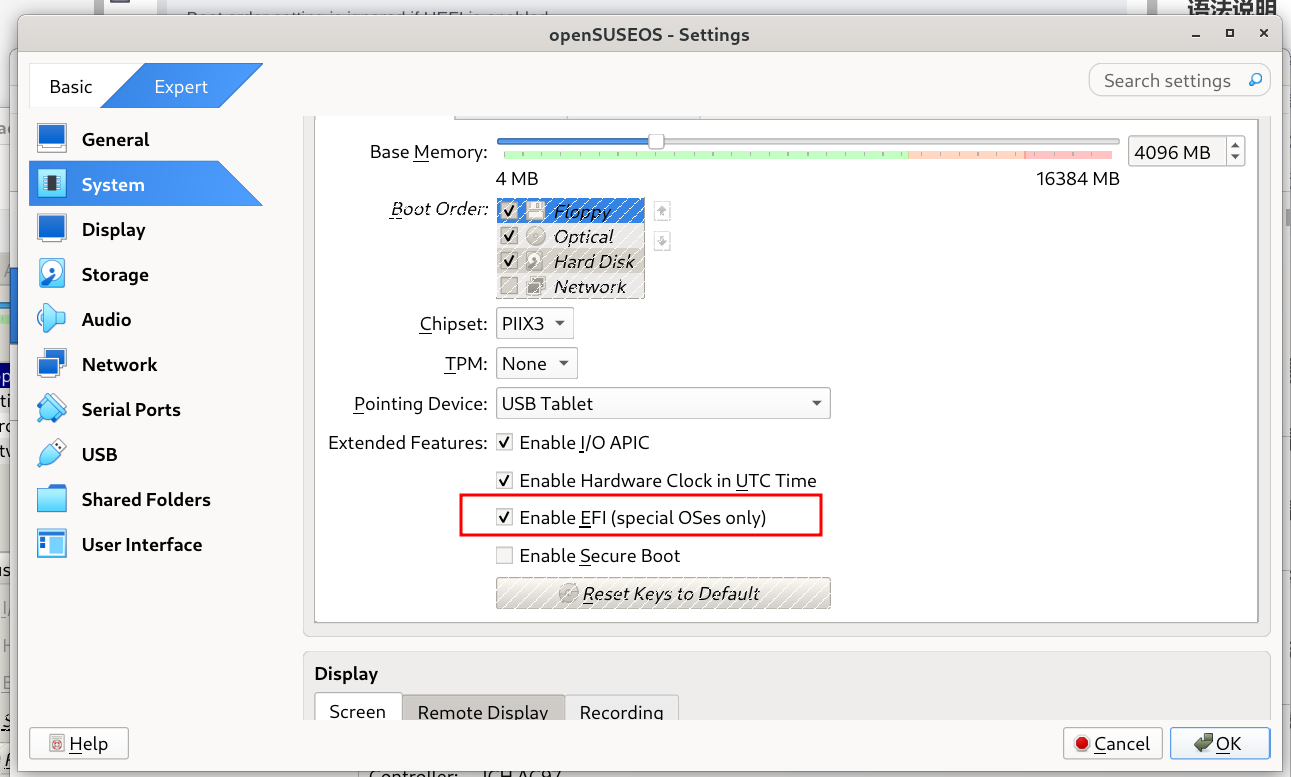Viewport: 1291px width, 777px height.
Task: Click the Base Memory slider handle
Action: tap(656, 142)
